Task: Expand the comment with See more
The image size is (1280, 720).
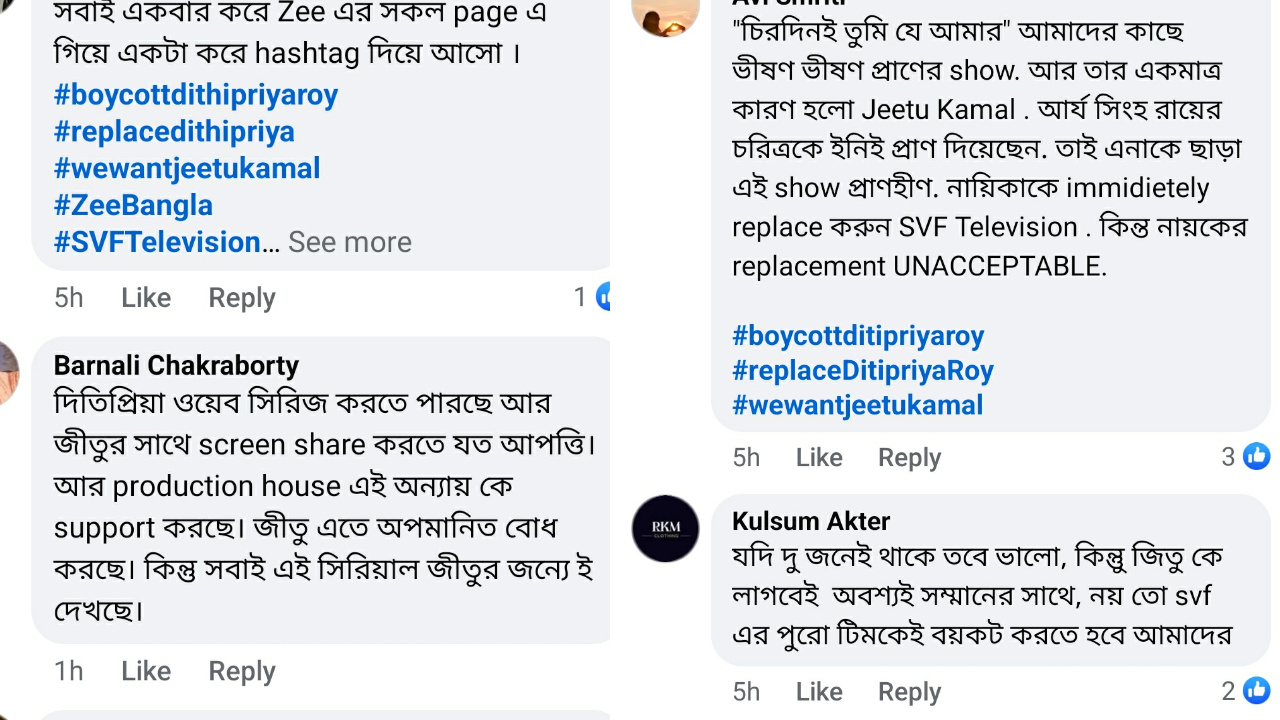Action: pyautogui.click(x=349, y=241)
